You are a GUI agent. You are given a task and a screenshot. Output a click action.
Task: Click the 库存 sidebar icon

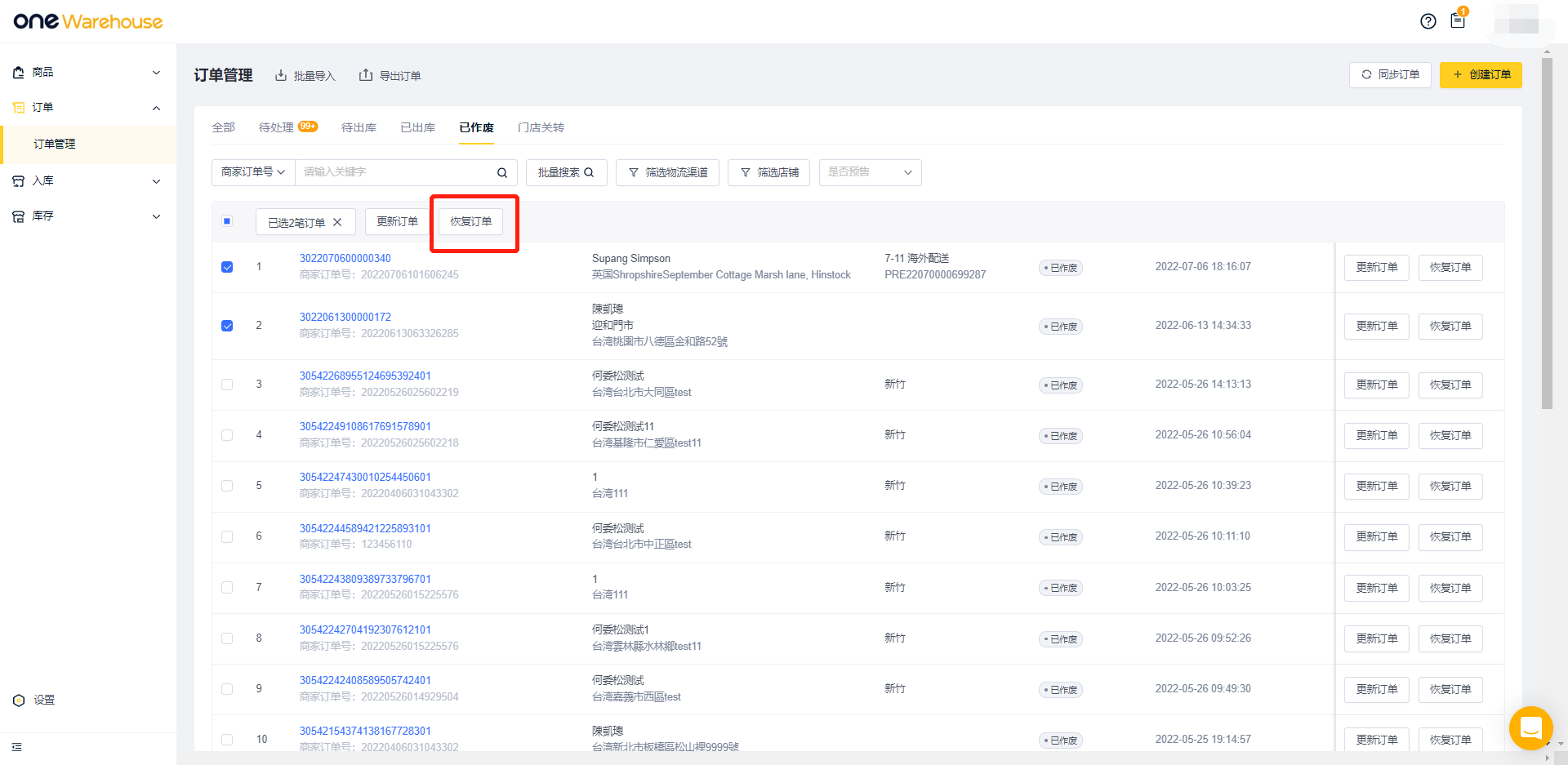(19, 216)
